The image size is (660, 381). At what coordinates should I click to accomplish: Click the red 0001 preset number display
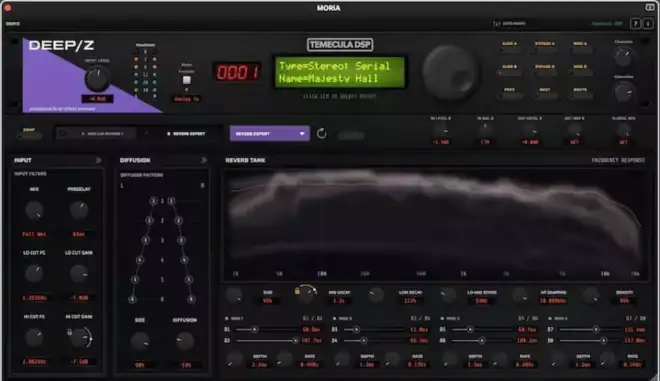pyautogui.click(x=238, y=72)
